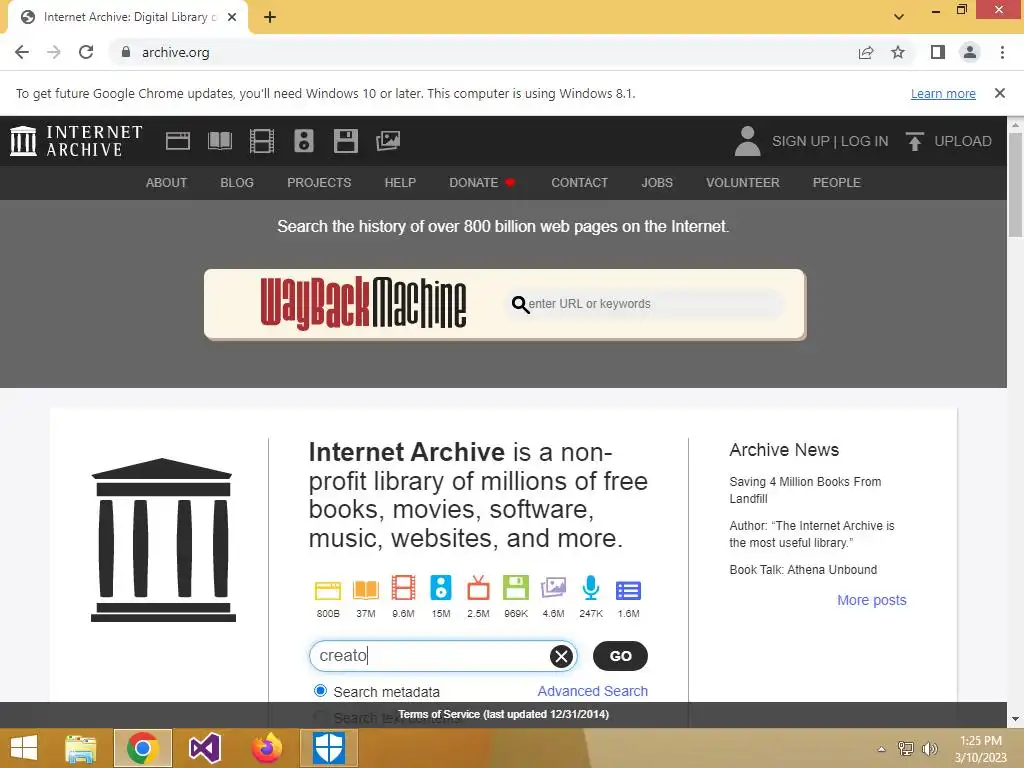Open Firefox from taskbar
1024x768 pixels.
pyautogui.click(x=266, y=748)
